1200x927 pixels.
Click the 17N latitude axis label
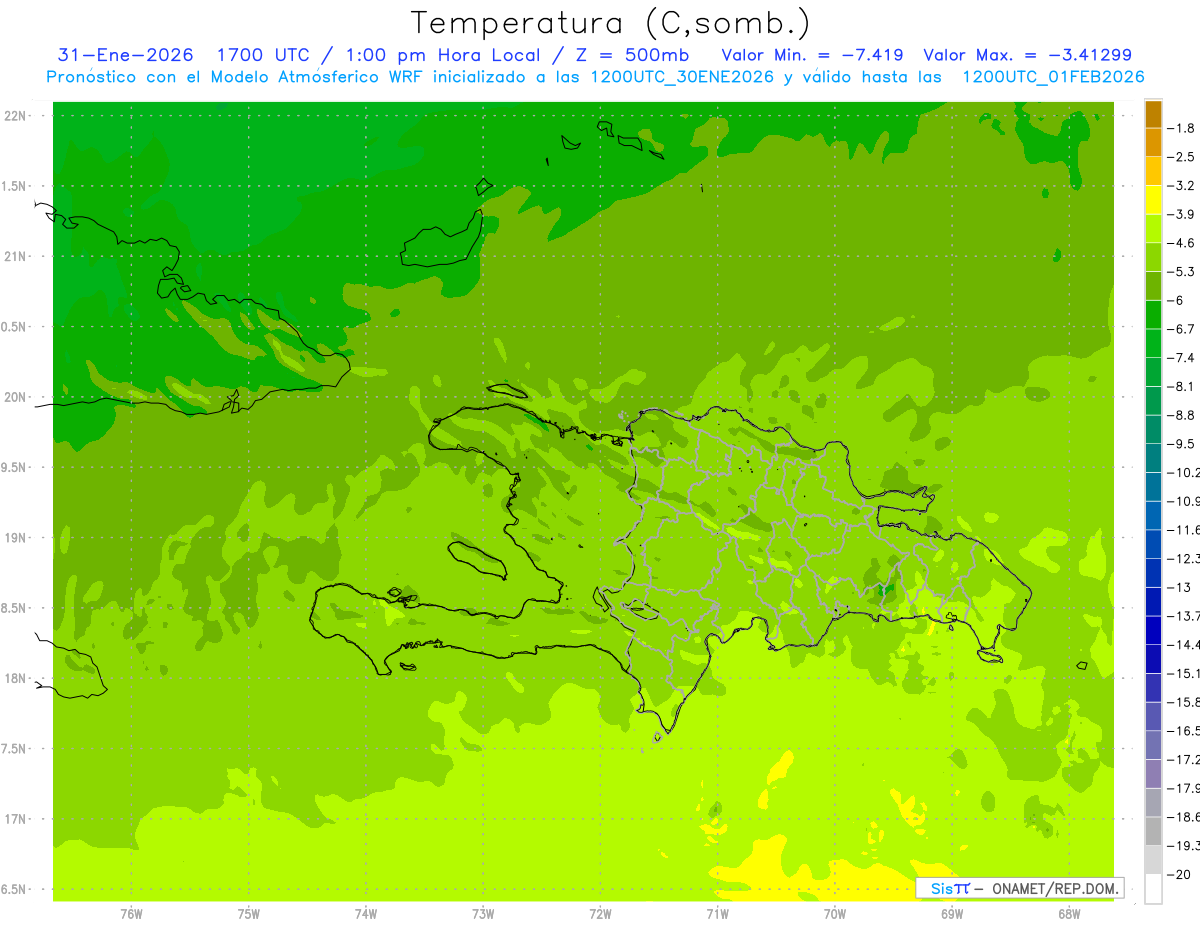[x=15, y=819]
